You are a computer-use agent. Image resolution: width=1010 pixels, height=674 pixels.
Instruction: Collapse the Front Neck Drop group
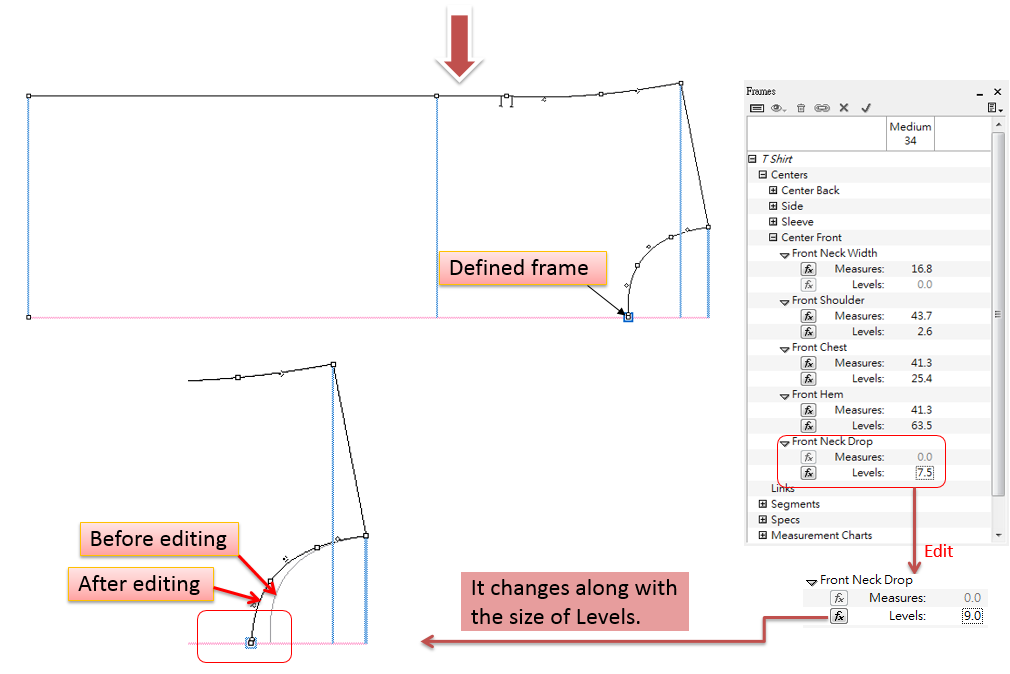785,442
